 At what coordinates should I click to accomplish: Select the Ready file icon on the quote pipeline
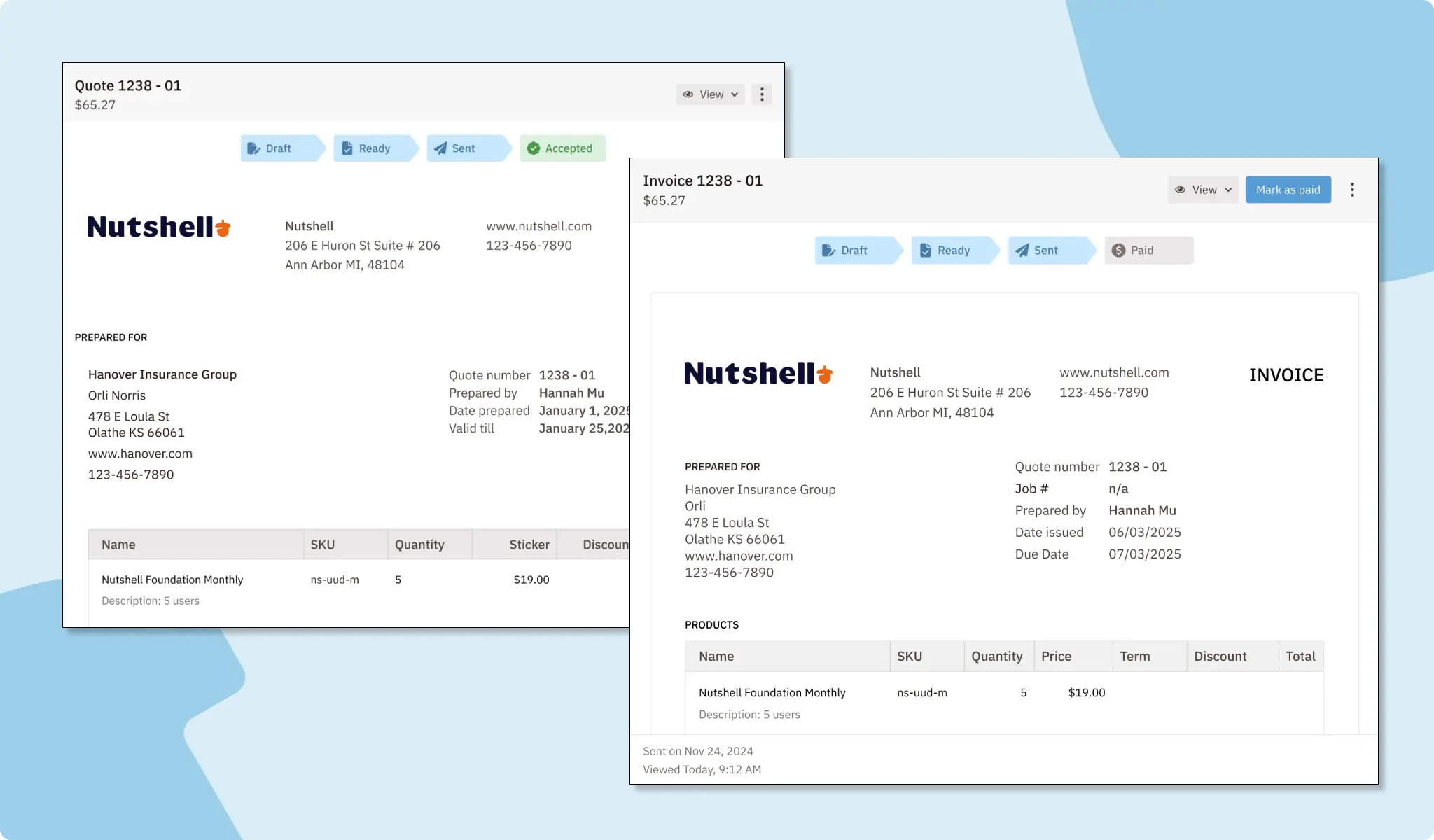348,148
